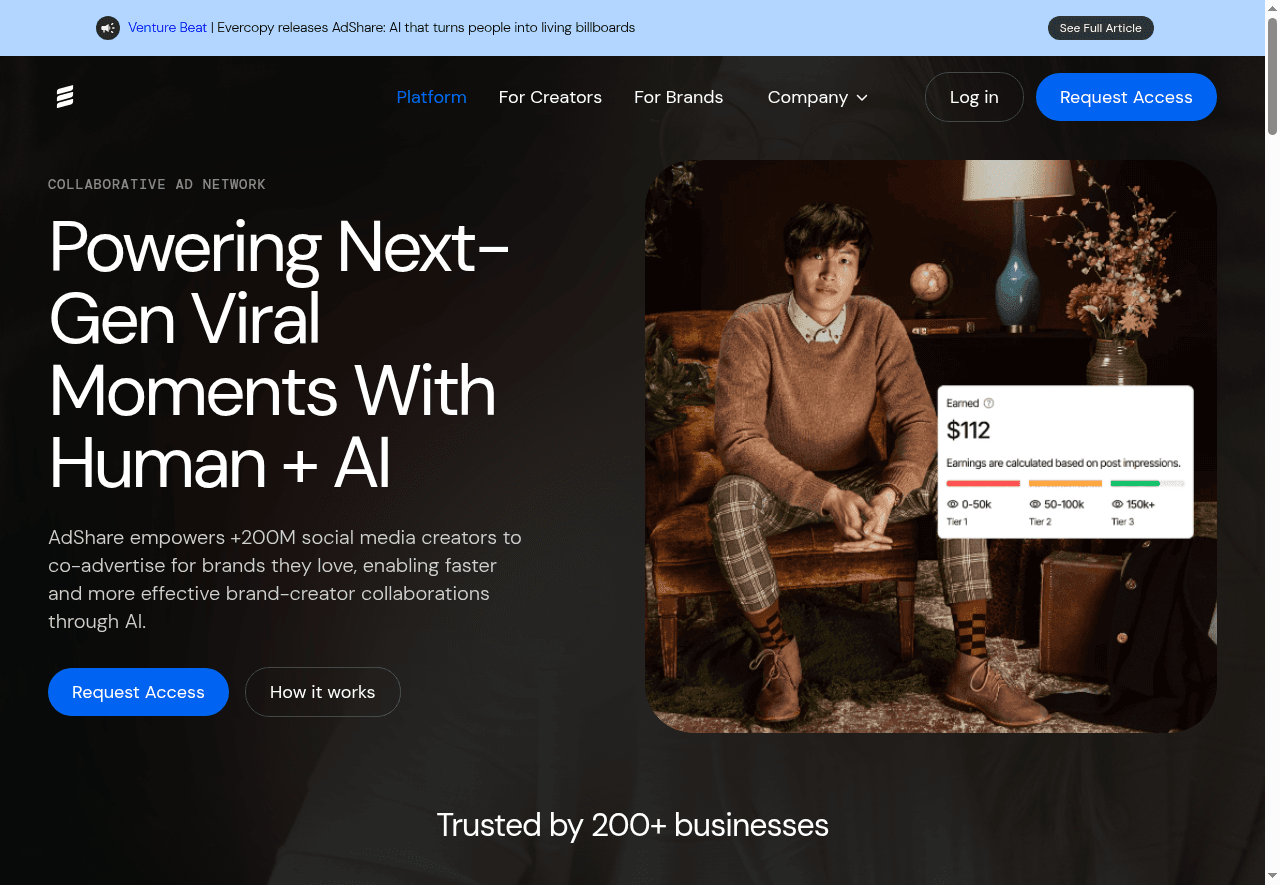Open the Platform nav item
1280x885 pixels.
pyautogui.click(x=431, y=97)
